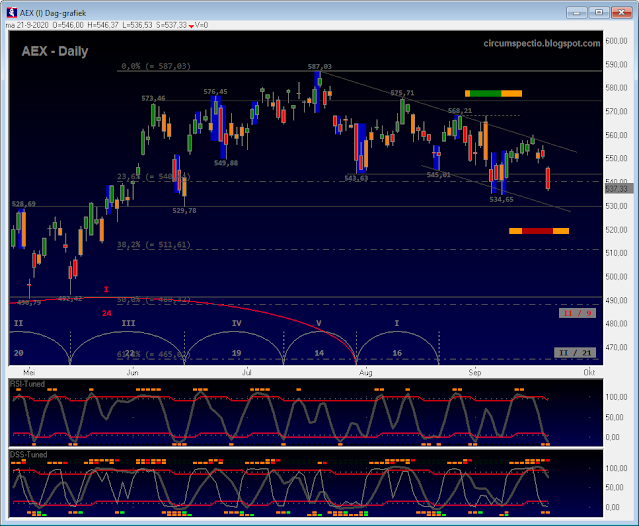Click the 'Aug' month label
The height and width of the screenshot is (526, 639).
[x=366, y=372]
